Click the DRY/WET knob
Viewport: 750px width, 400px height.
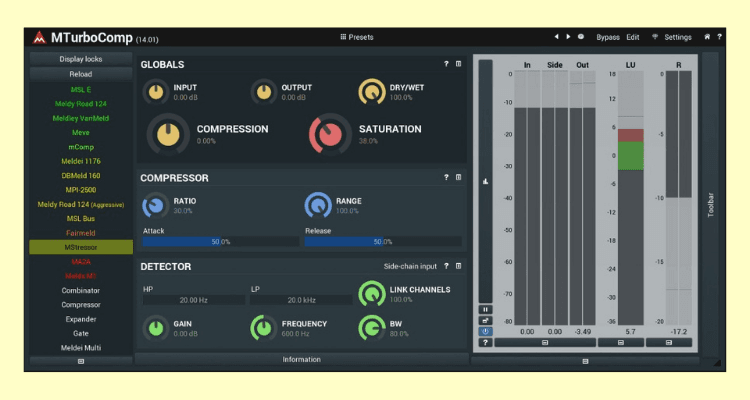[372, 92]
